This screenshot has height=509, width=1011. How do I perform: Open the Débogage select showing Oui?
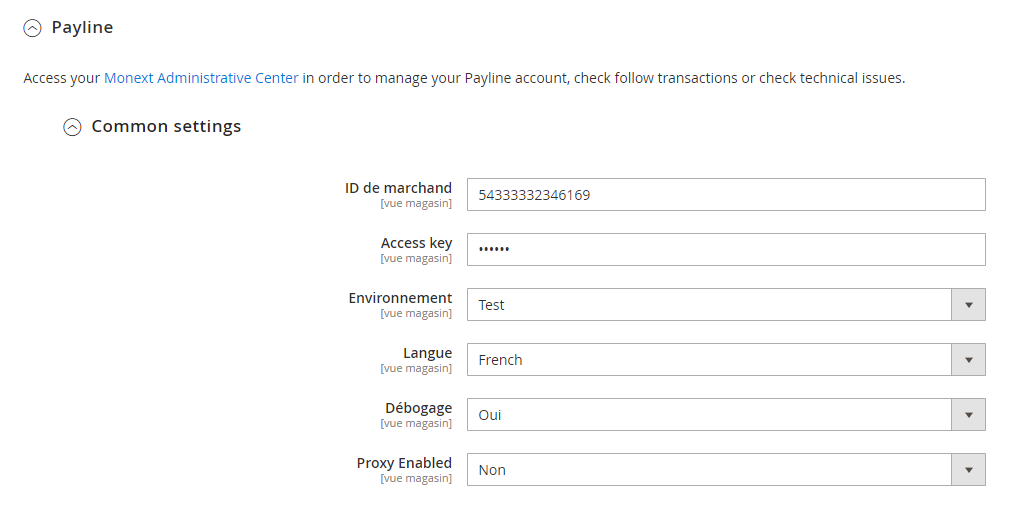pos(709,415)
